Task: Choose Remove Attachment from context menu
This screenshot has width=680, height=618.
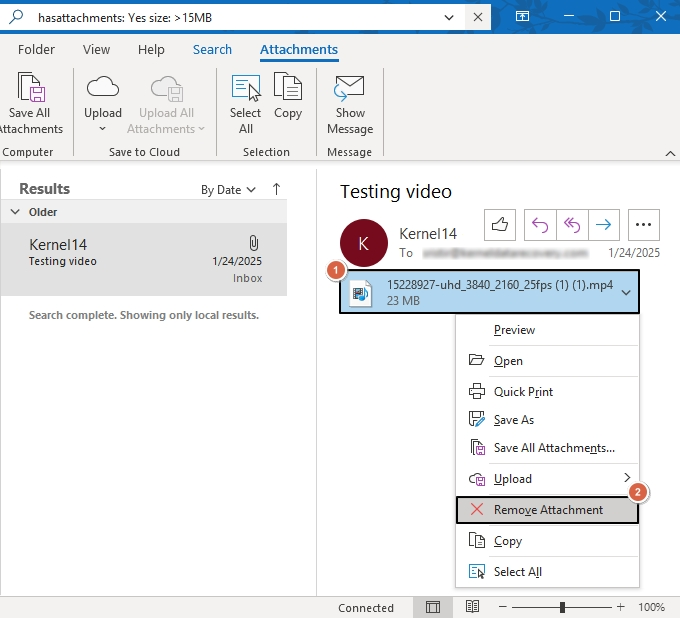Action: pyautogui.click(x=547, y=510)
